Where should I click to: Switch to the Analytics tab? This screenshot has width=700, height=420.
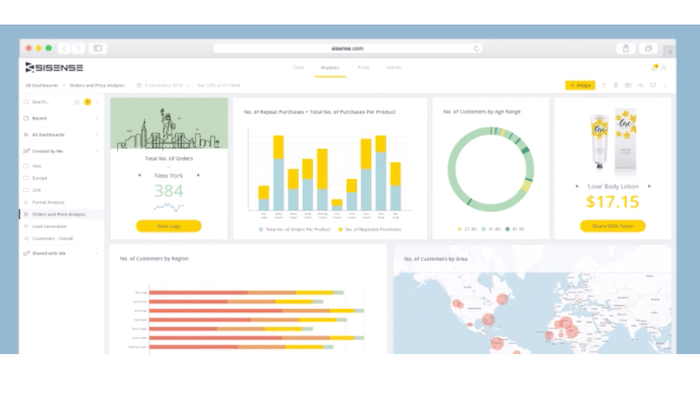(x=330, y=68)
